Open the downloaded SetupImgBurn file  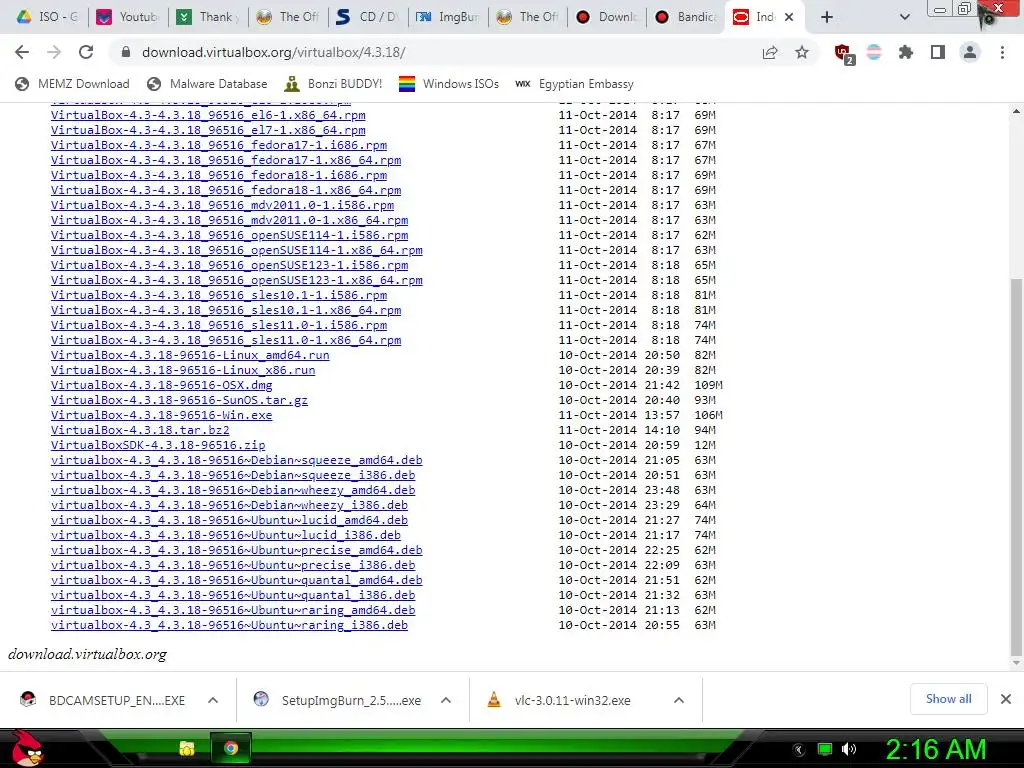pyautogui.click(x=336, y=701)
